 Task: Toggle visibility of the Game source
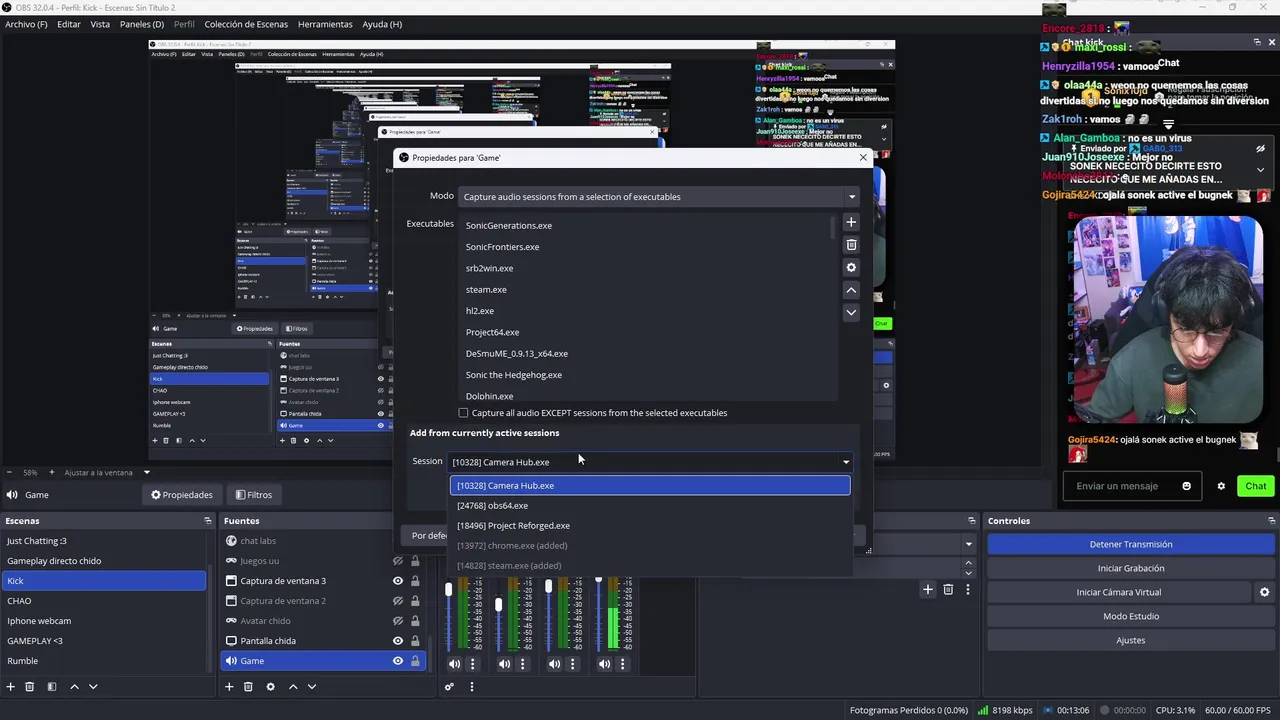[398, 661]
